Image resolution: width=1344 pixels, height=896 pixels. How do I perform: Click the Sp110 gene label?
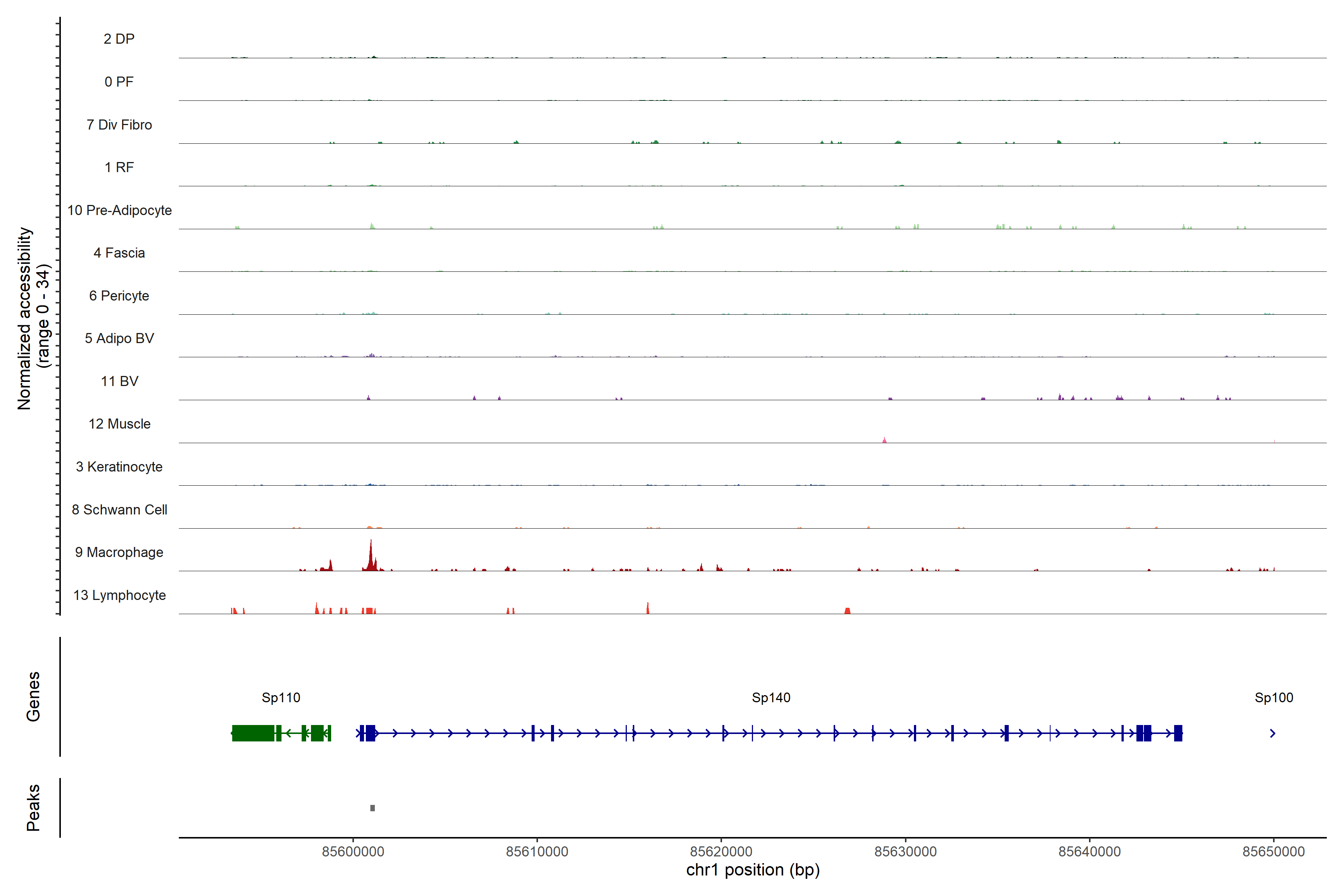[x=281, y=697]
